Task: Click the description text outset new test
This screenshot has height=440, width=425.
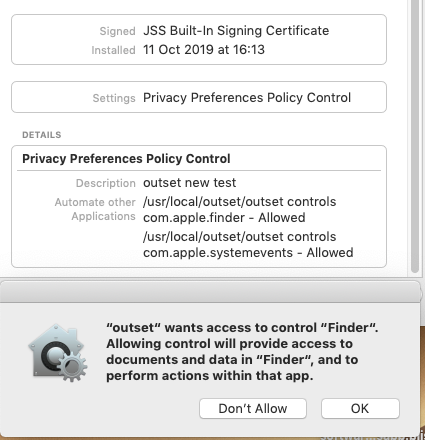Action: 189,183
